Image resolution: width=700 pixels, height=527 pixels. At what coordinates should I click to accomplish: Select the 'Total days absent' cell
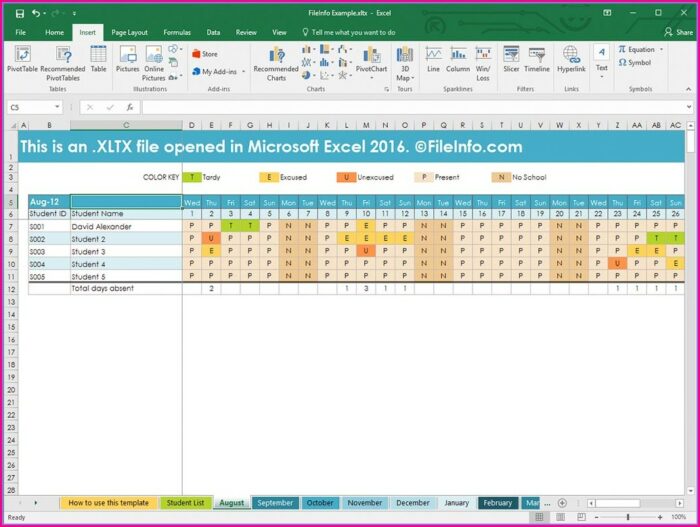126,289
